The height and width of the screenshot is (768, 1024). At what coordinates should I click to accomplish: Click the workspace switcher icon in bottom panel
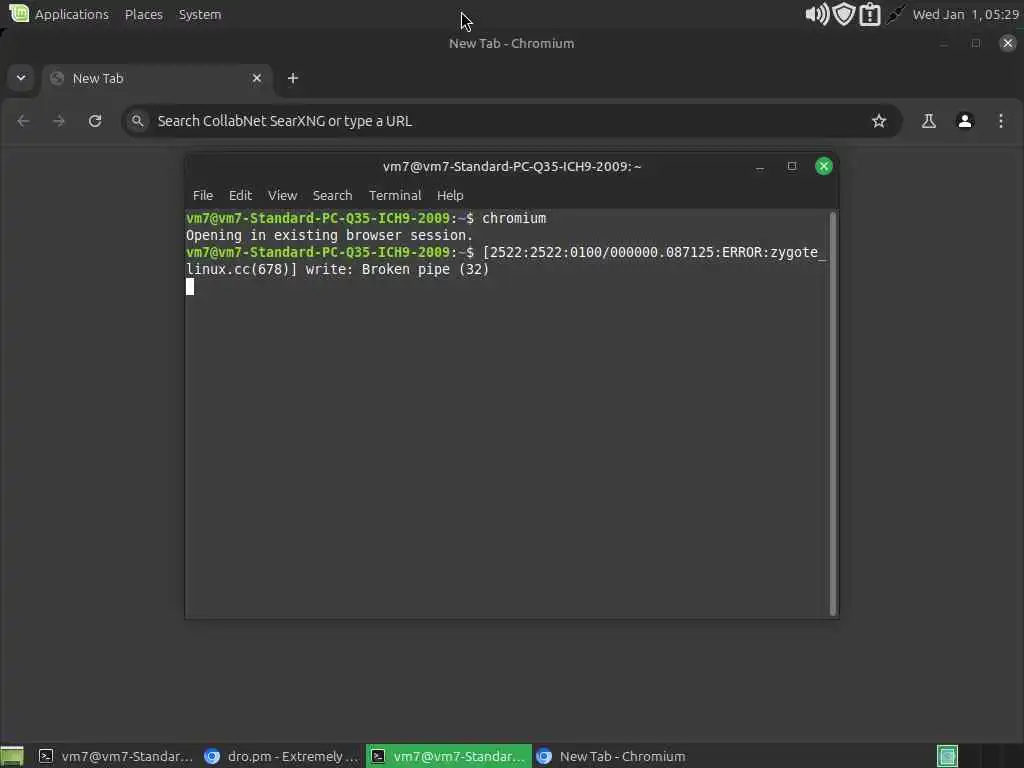(x=947, y=756)
